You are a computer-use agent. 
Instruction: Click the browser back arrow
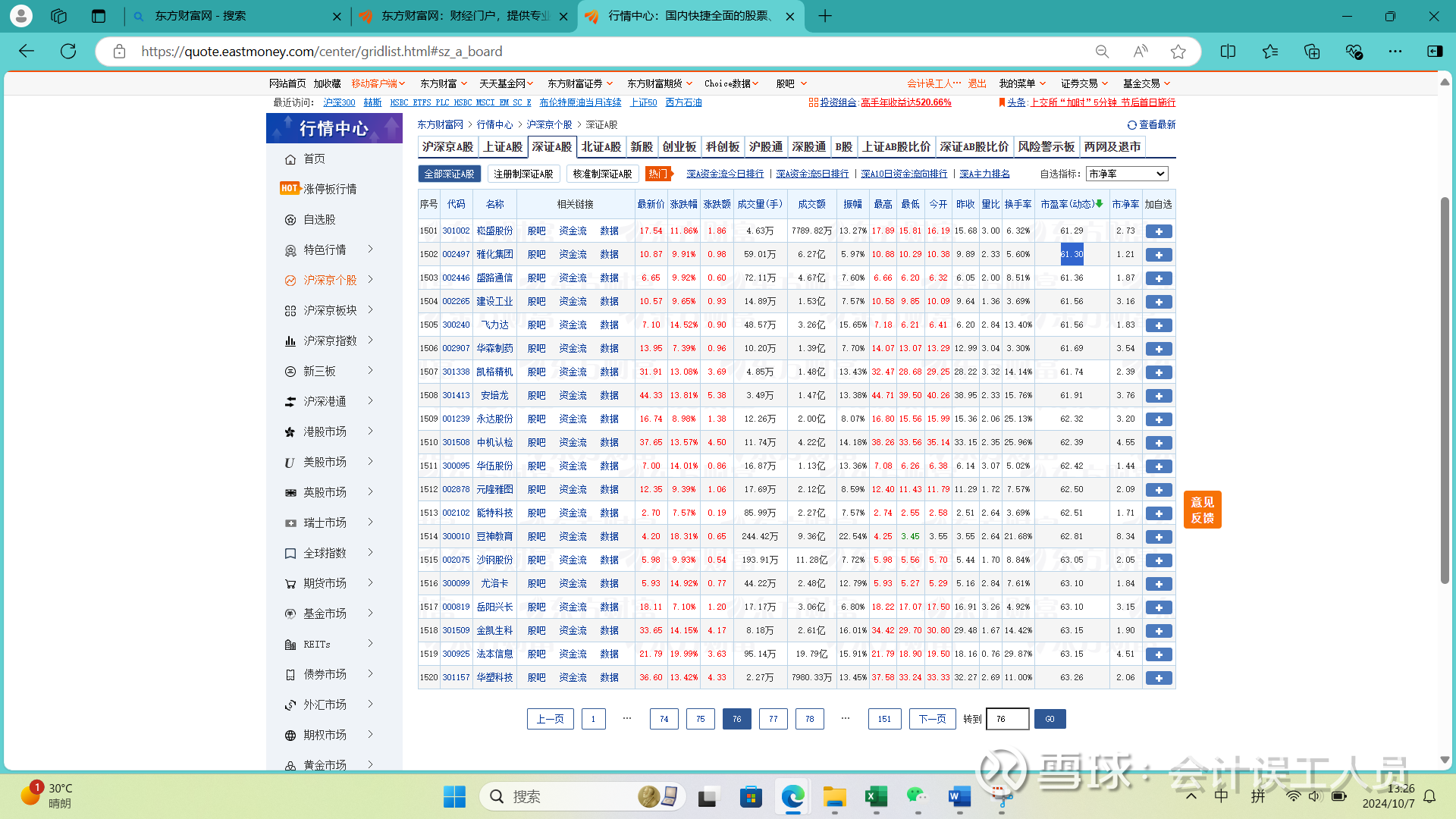(x=27, y=51)
